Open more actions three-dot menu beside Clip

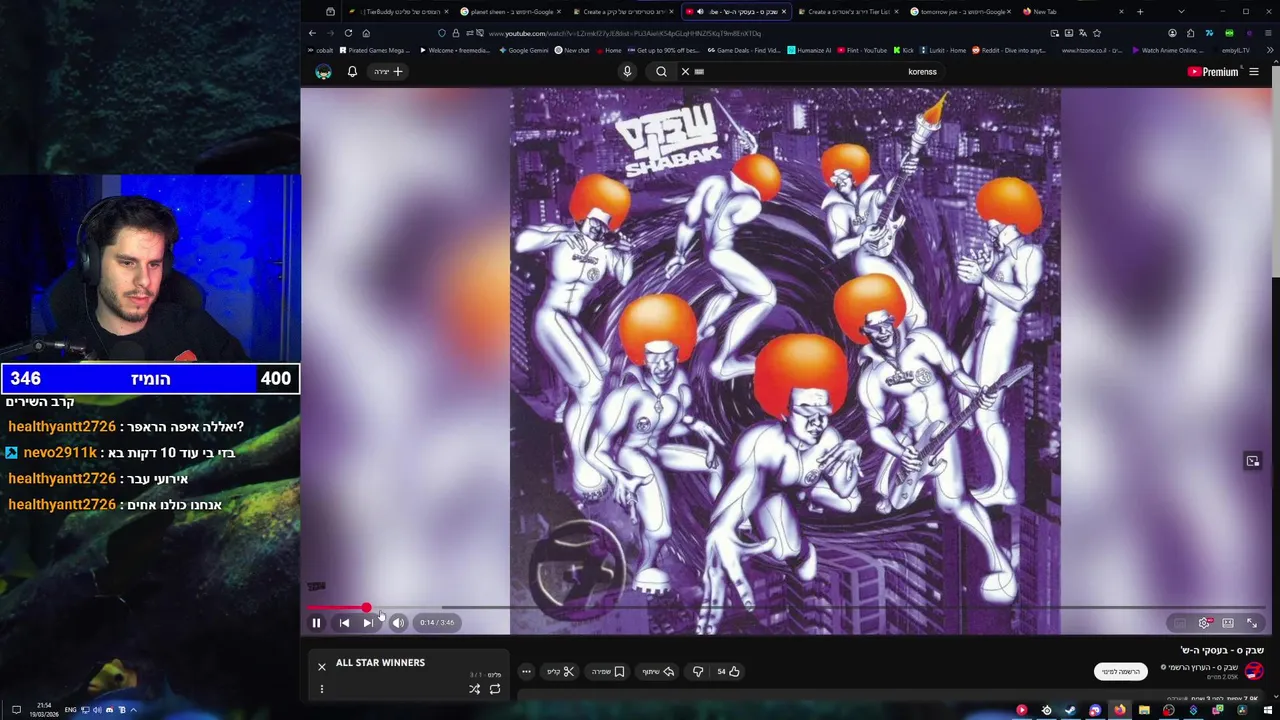(526, 672)
